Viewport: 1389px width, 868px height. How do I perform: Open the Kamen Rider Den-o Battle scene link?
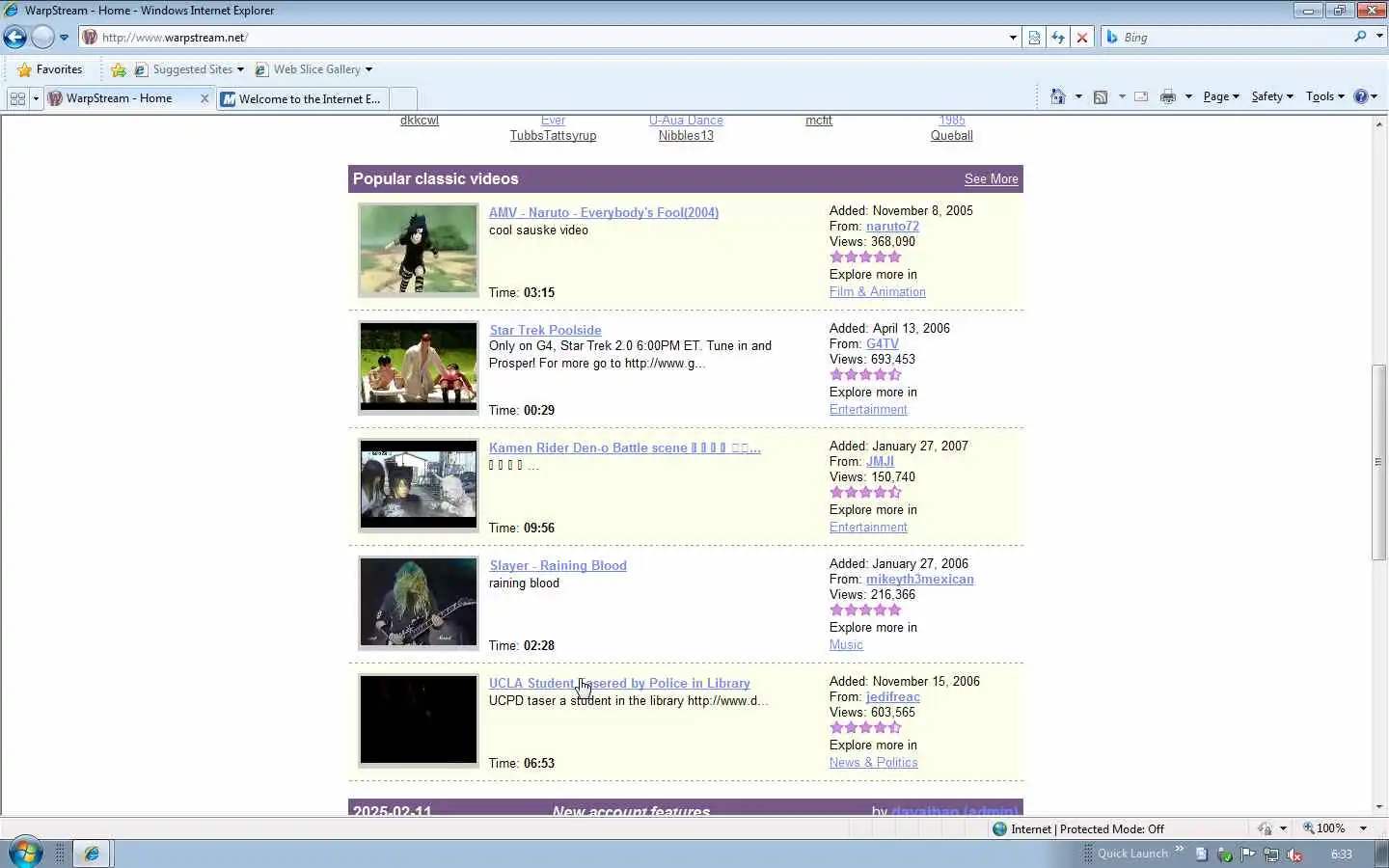(625, 448)
